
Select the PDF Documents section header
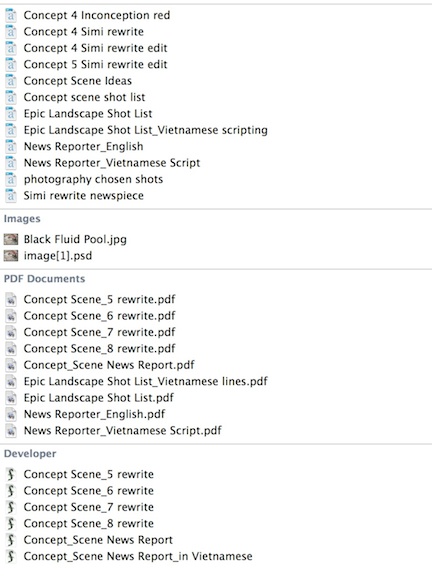45,279
